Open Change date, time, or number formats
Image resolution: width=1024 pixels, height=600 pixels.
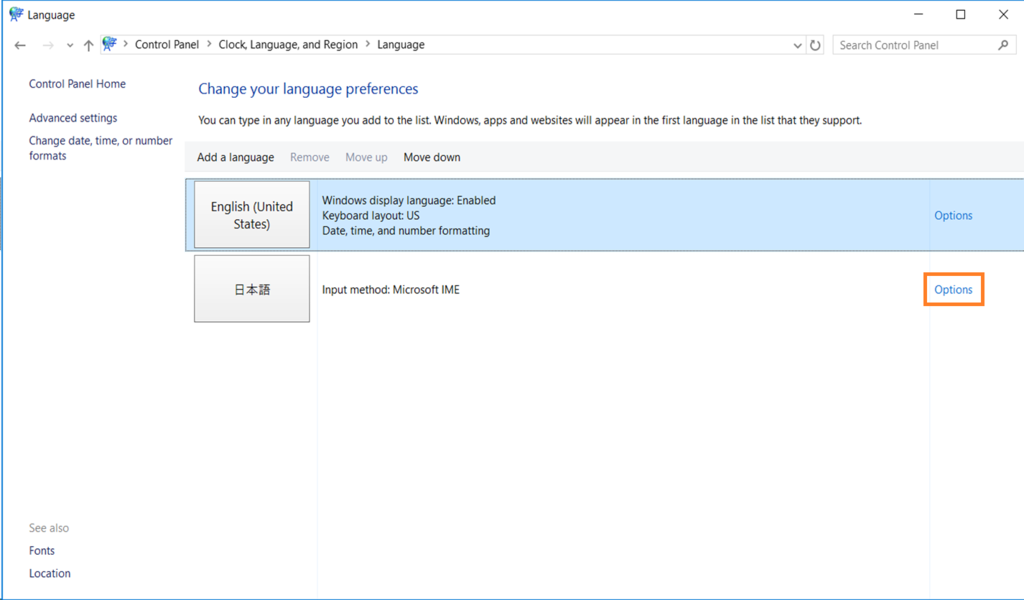click(101, 148)
